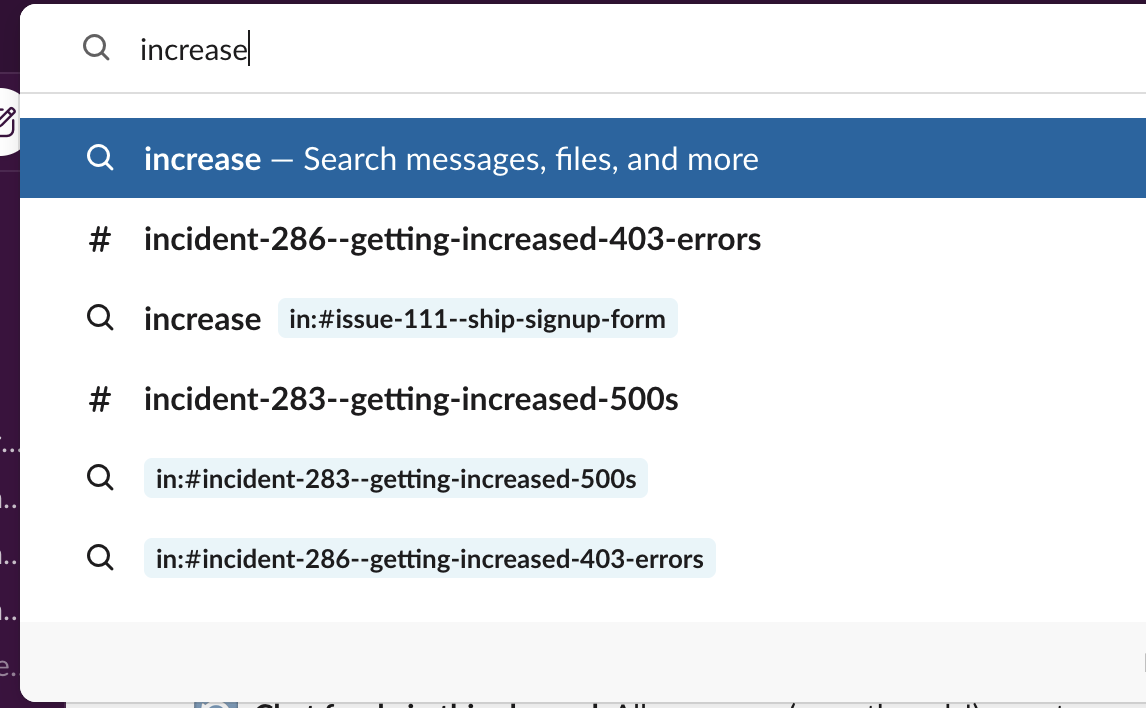
Task: Click empty area right of the typed query
Action: point(700,49)
